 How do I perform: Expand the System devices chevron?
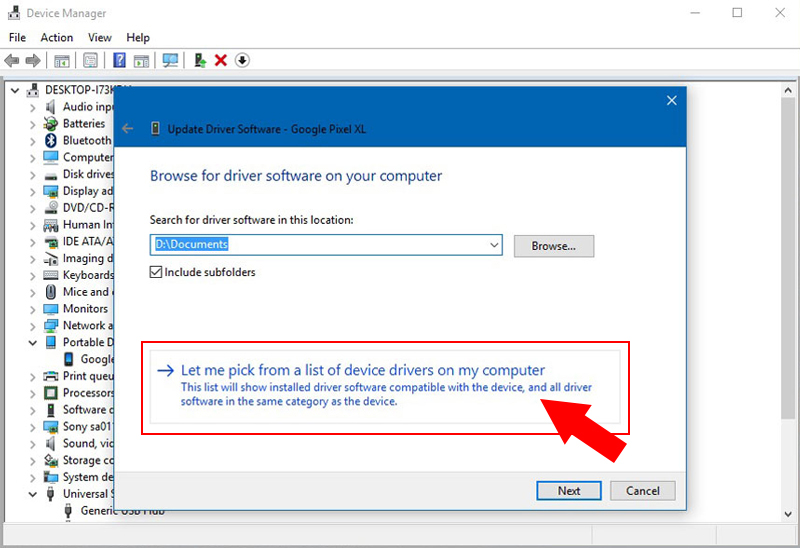33,478
